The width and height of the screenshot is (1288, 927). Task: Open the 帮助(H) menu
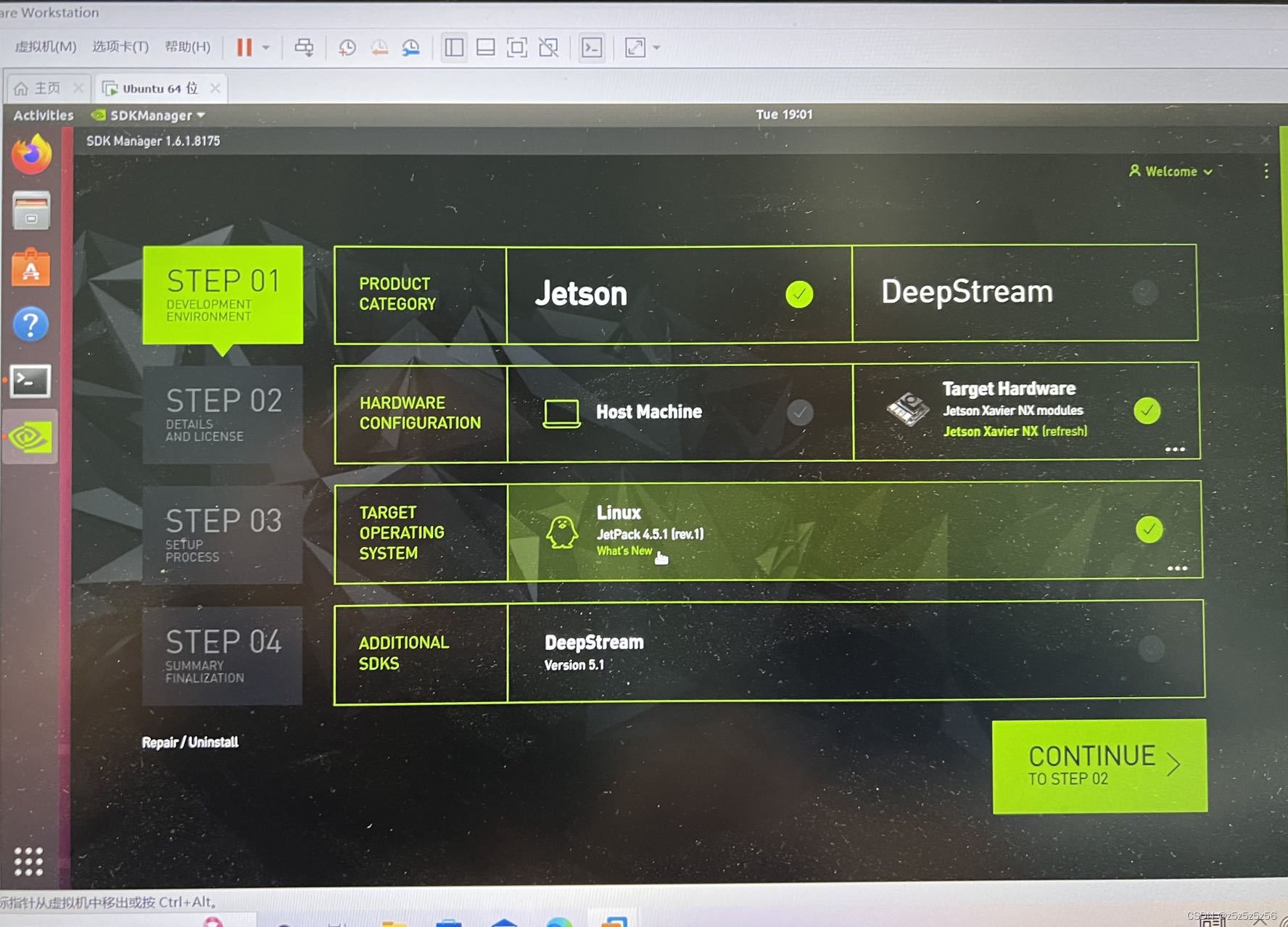[x=188, y=46]
